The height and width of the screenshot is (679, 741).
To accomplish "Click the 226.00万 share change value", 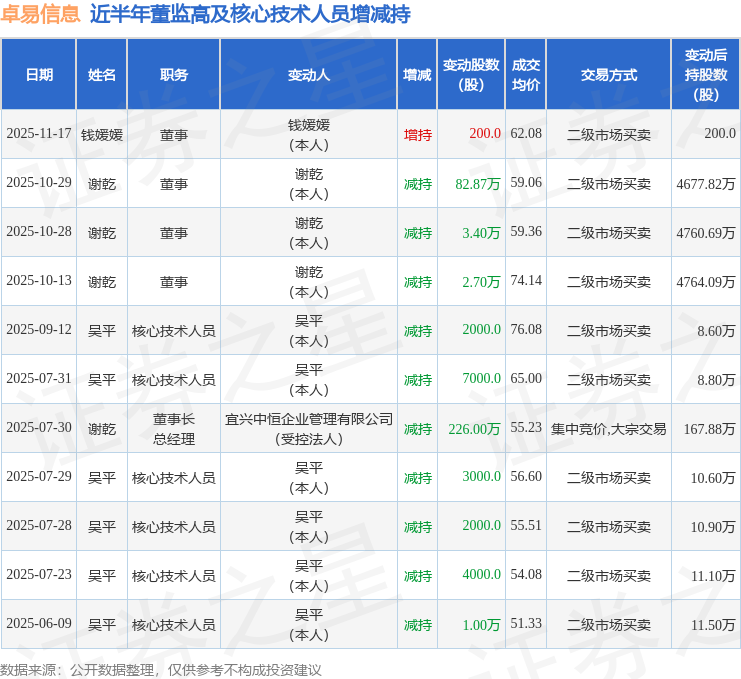I will click(480, 429).
